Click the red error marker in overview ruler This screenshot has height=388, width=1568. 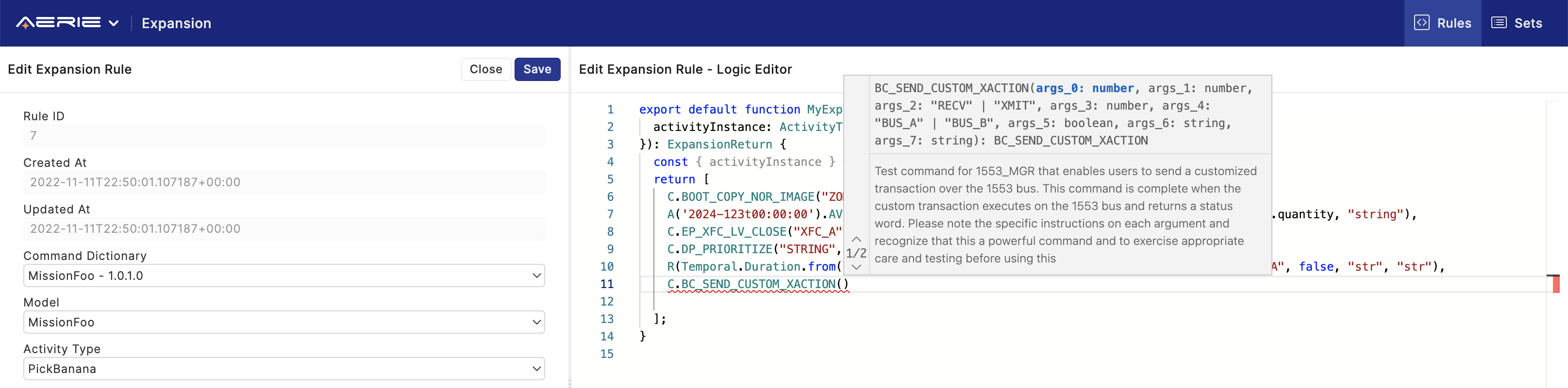pos(1556,284)
